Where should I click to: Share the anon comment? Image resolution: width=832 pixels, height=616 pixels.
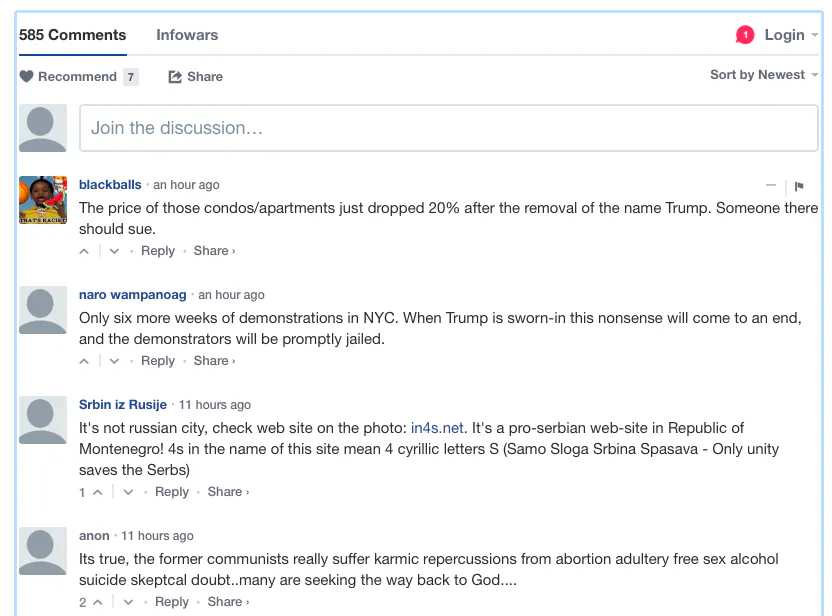(x=226, y=602)
